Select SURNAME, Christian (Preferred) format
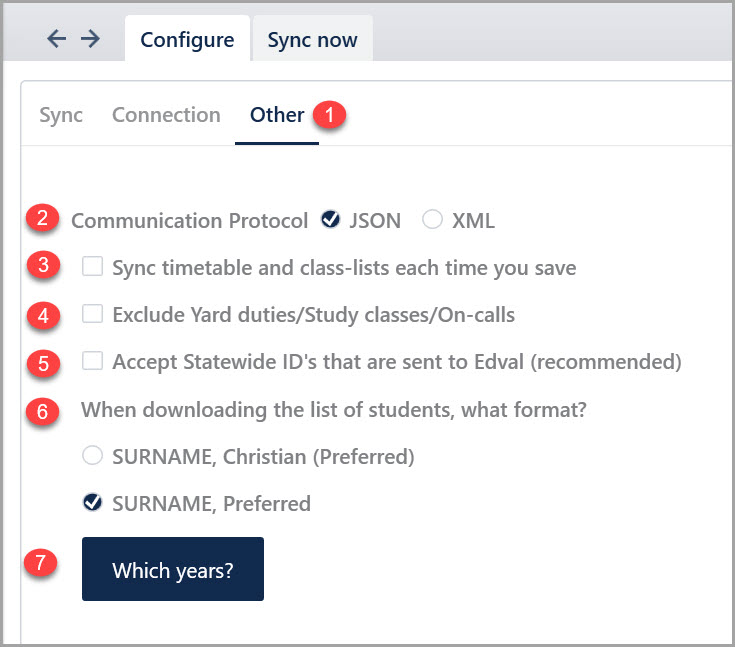The width and height of the screenshot is (735, 647). coord(93,456)
